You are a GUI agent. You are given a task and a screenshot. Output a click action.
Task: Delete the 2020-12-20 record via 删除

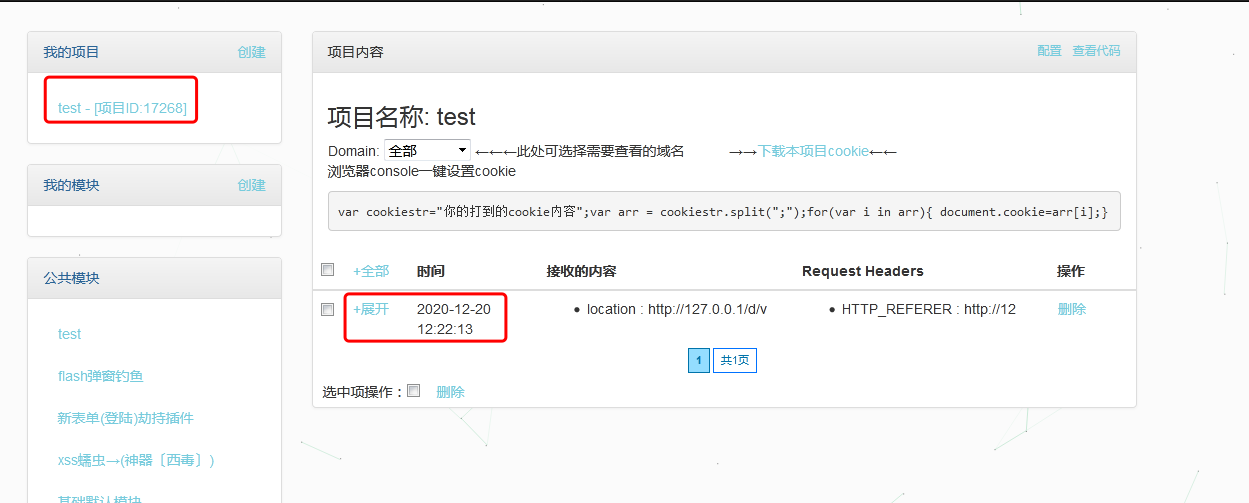(x=1072, y=309)
